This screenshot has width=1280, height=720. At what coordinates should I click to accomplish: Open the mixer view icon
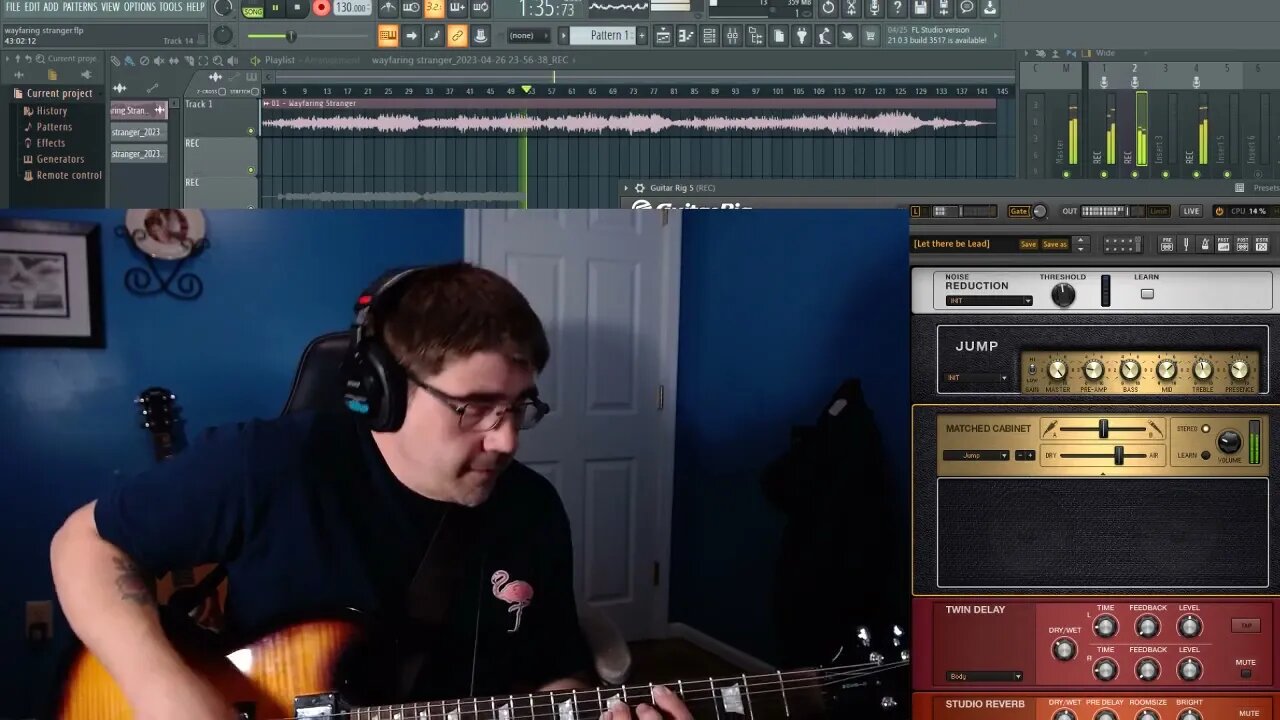[732, 35]
